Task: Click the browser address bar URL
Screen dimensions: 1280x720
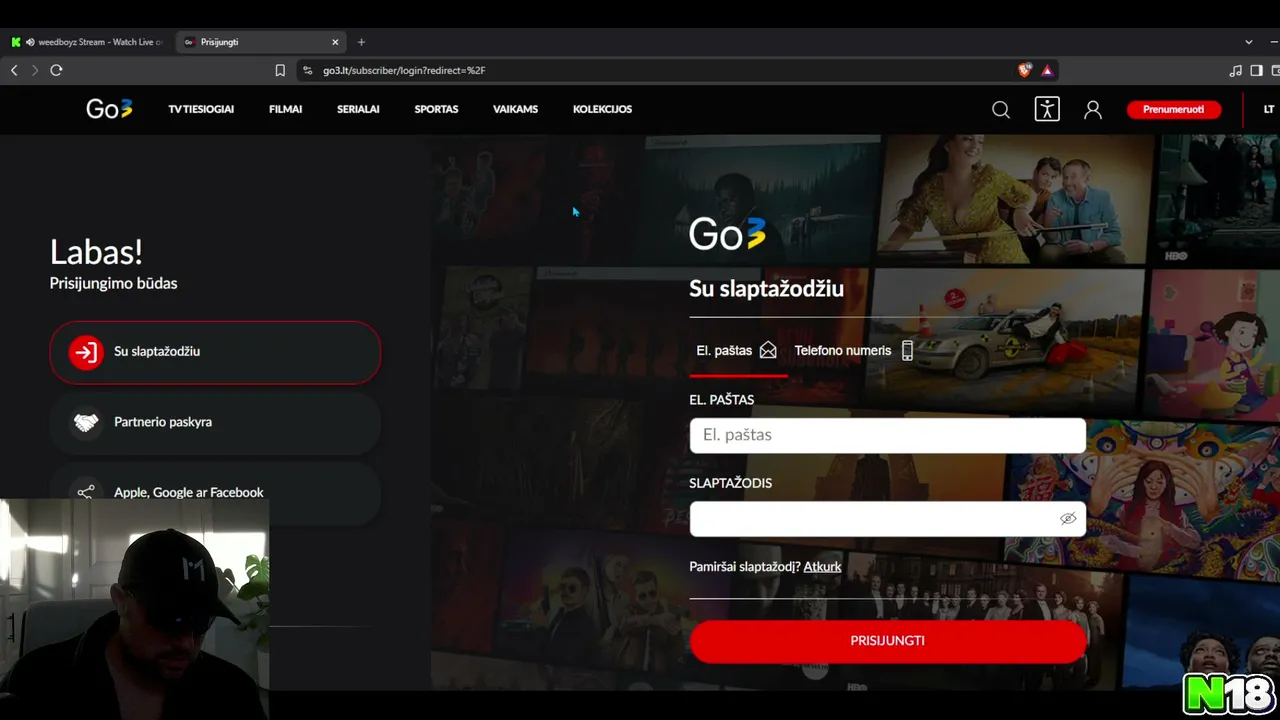Action: tap(404, 70)
